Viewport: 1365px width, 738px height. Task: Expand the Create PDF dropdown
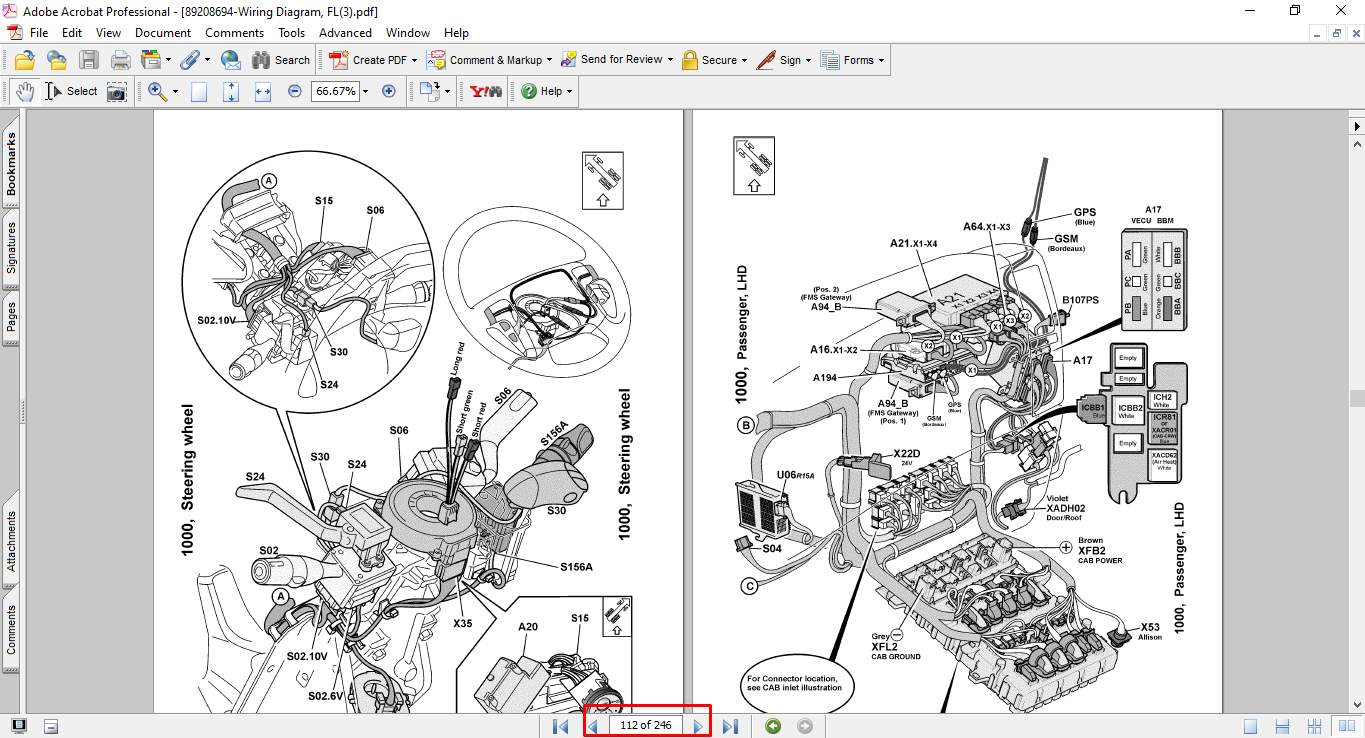pyautogui.click(x=414, y=60)
